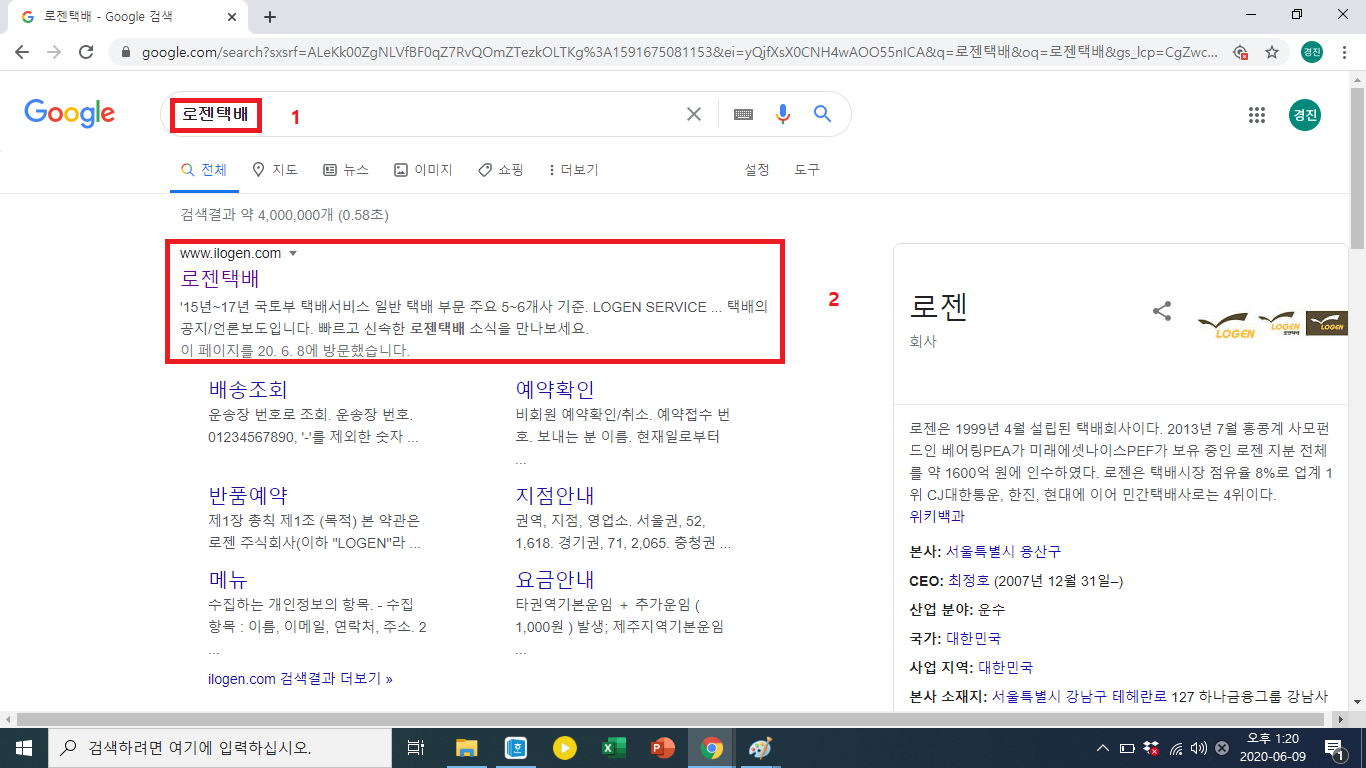
Task: Select the 전체 search tab
Action: point(204,170)
